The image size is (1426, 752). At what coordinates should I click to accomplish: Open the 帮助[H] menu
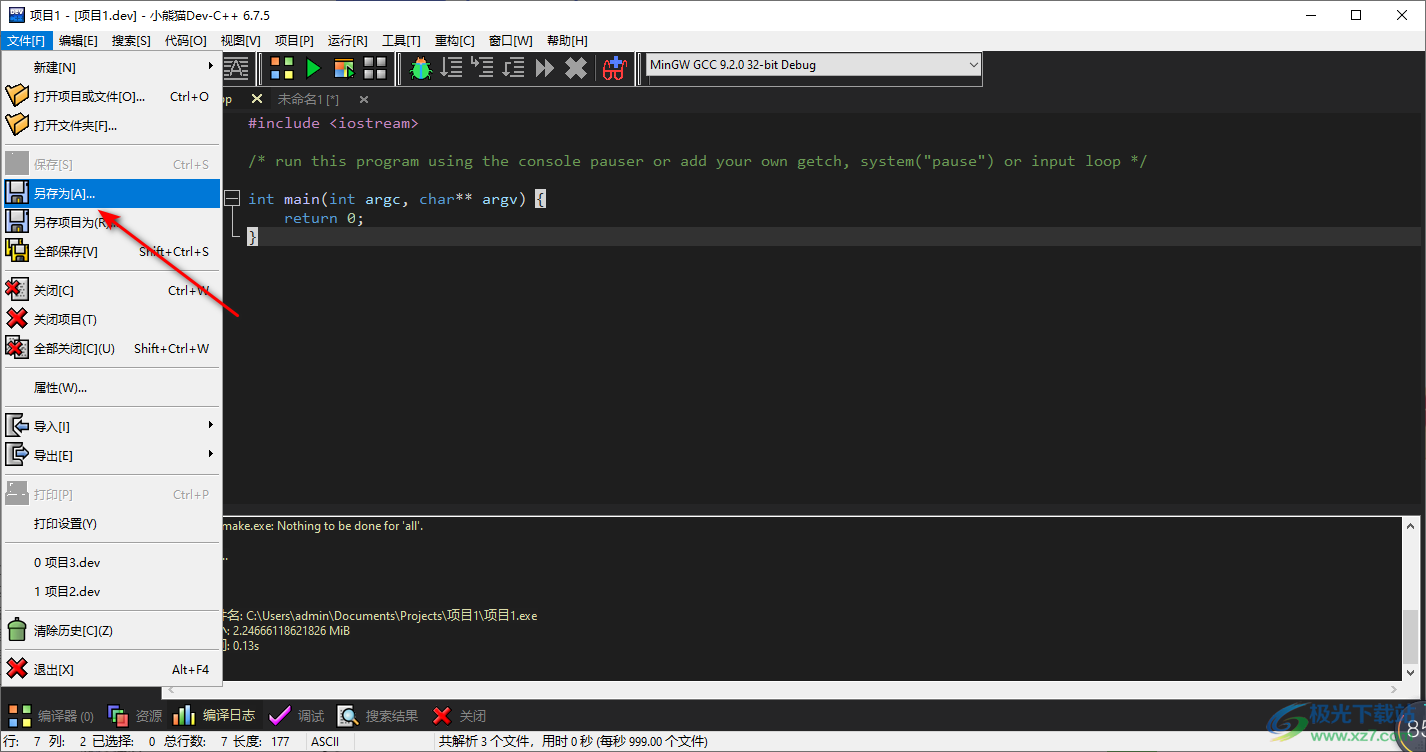click(567, 40)
